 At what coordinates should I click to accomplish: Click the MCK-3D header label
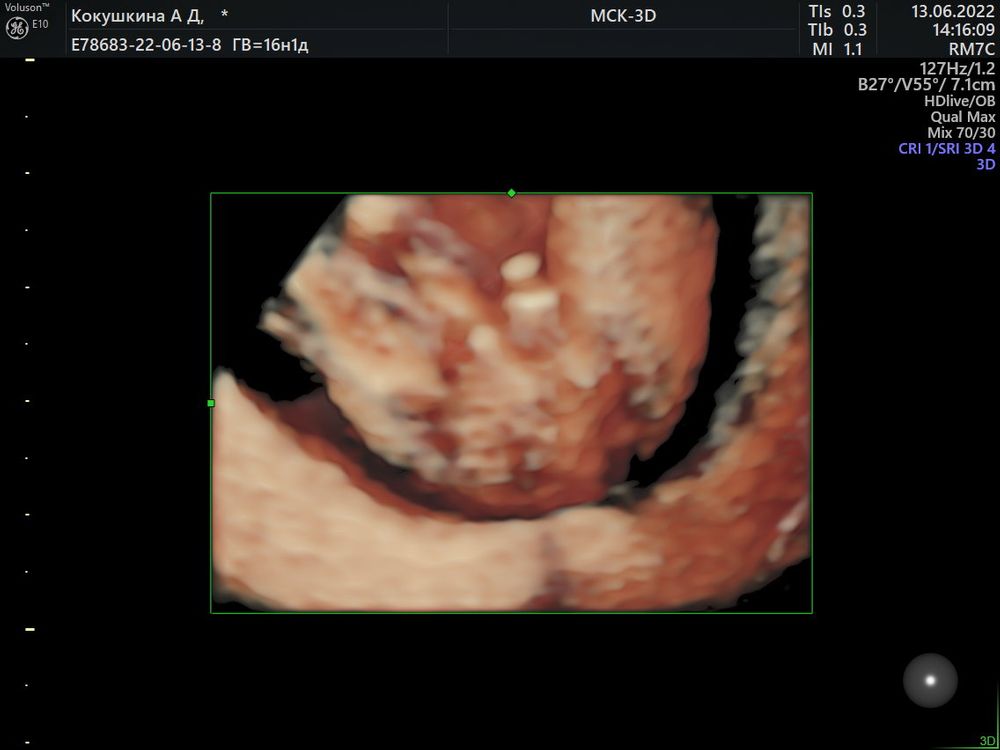[x=623, y=15]
